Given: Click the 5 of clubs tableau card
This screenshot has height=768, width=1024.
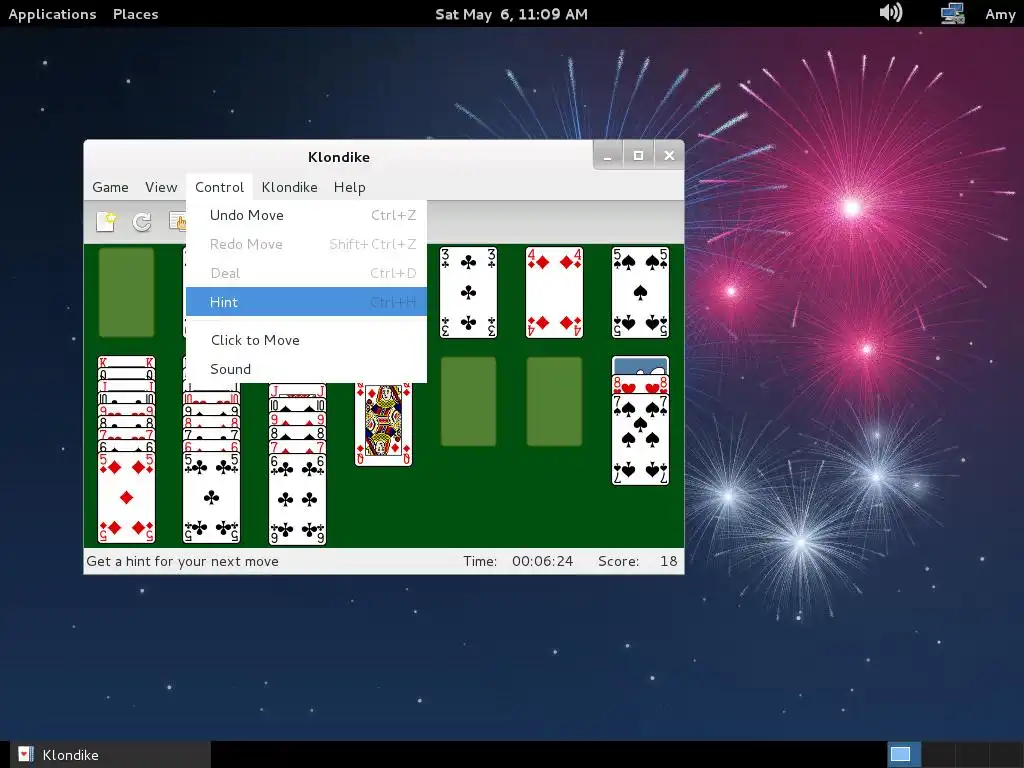Looking at the screenshot, I should [x=212, y=498].
